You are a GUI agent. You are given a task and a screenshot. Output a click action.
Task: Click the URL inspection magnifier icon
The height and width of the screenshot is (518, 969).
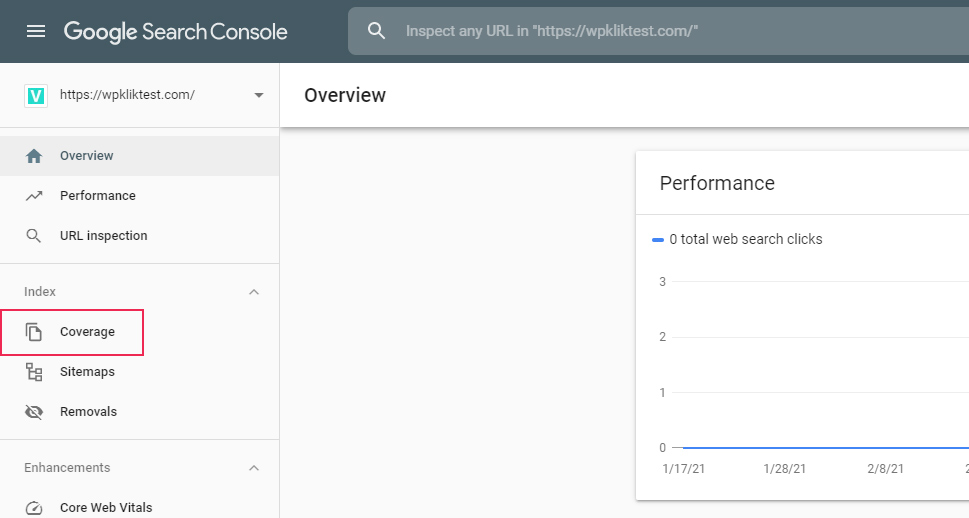point(34,236)
